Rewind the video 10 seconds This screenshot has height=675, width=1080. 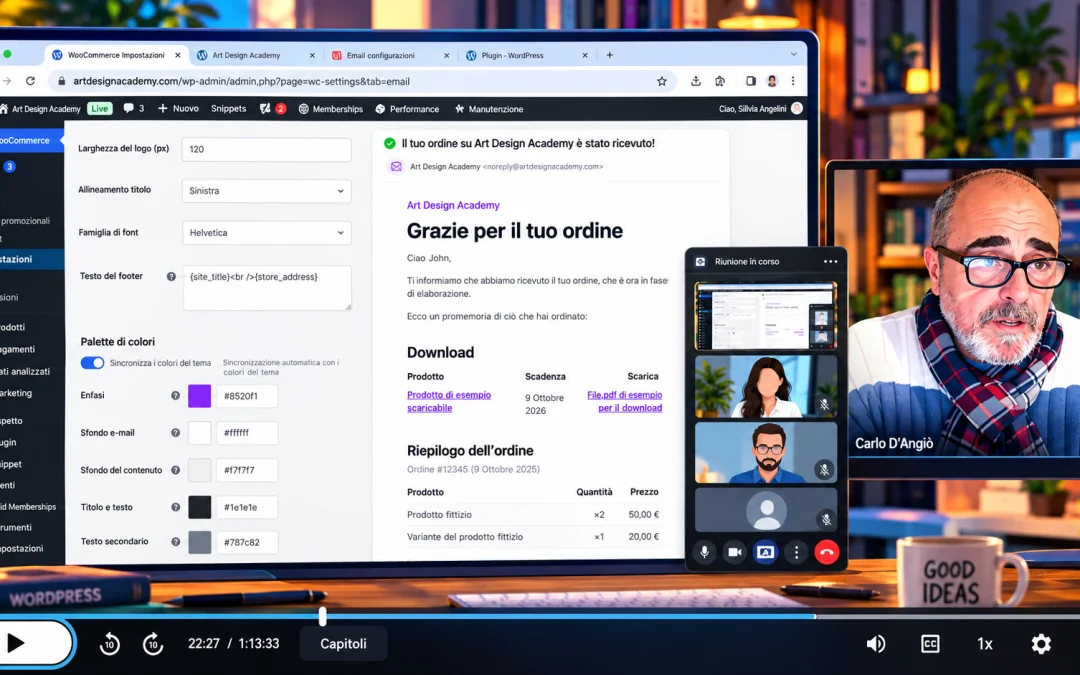point(110,644)
